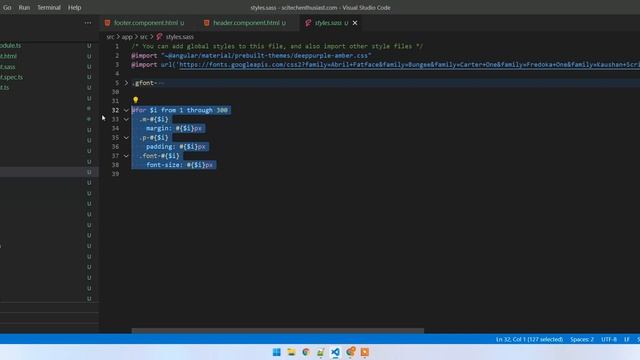Screen dimensions: 640x360
Task: Open the file ending in 'odule.ts' in explorer
Action: click(11, 45)
